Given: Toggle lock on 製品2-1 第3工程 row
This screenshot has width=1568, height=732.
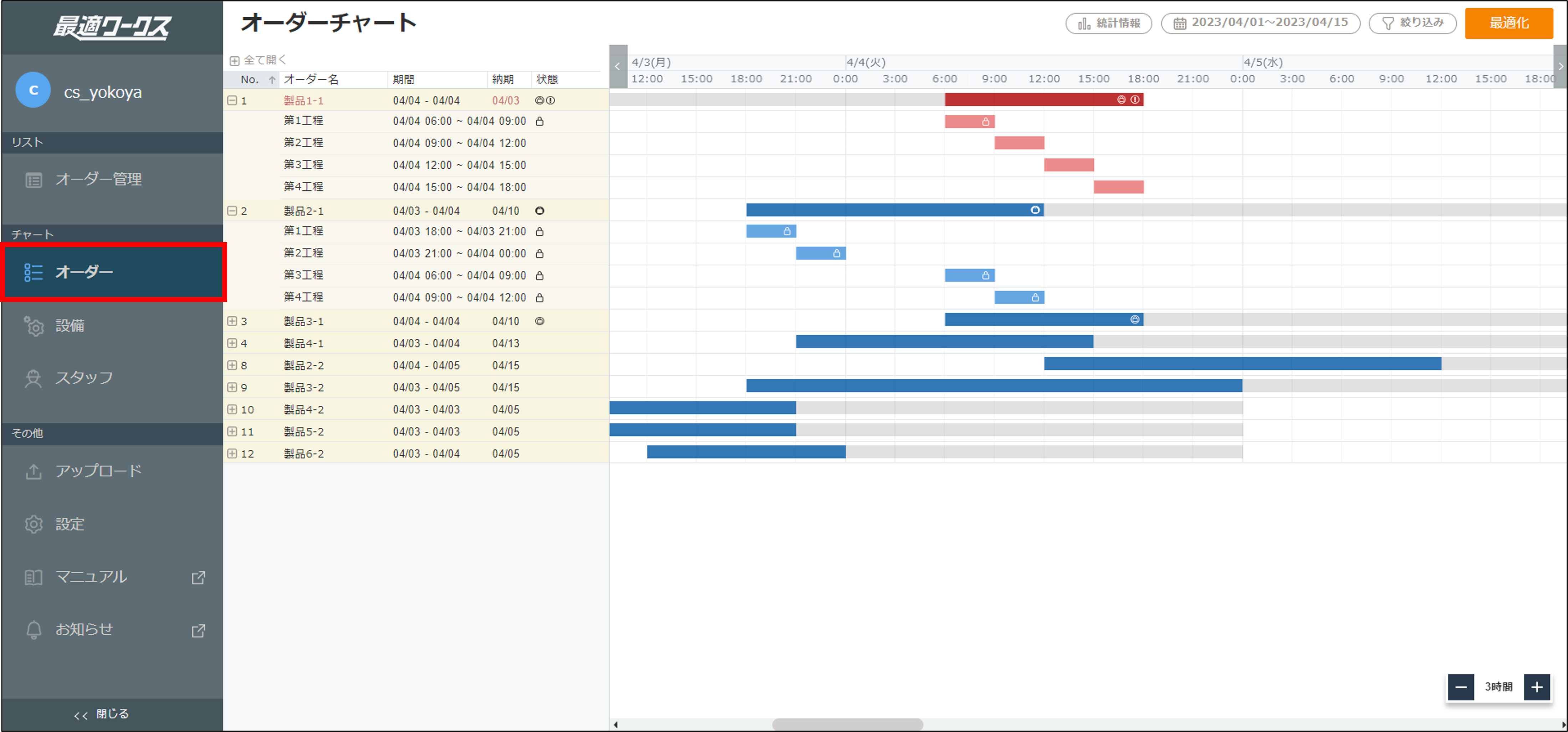Looking at the screenshot, I should [539, 276].
